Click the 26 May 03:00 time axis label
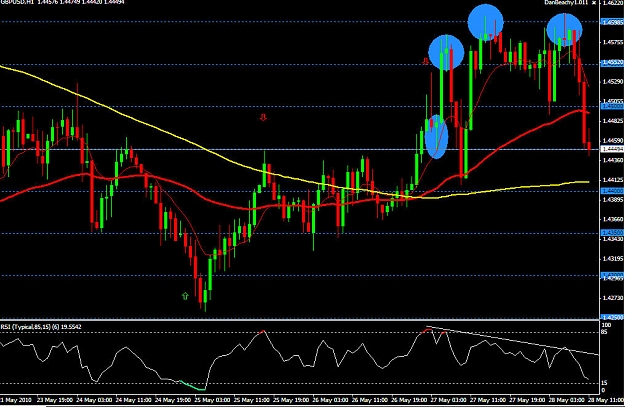The width and height of the screenshot is (625, 407). pos(330,400)
